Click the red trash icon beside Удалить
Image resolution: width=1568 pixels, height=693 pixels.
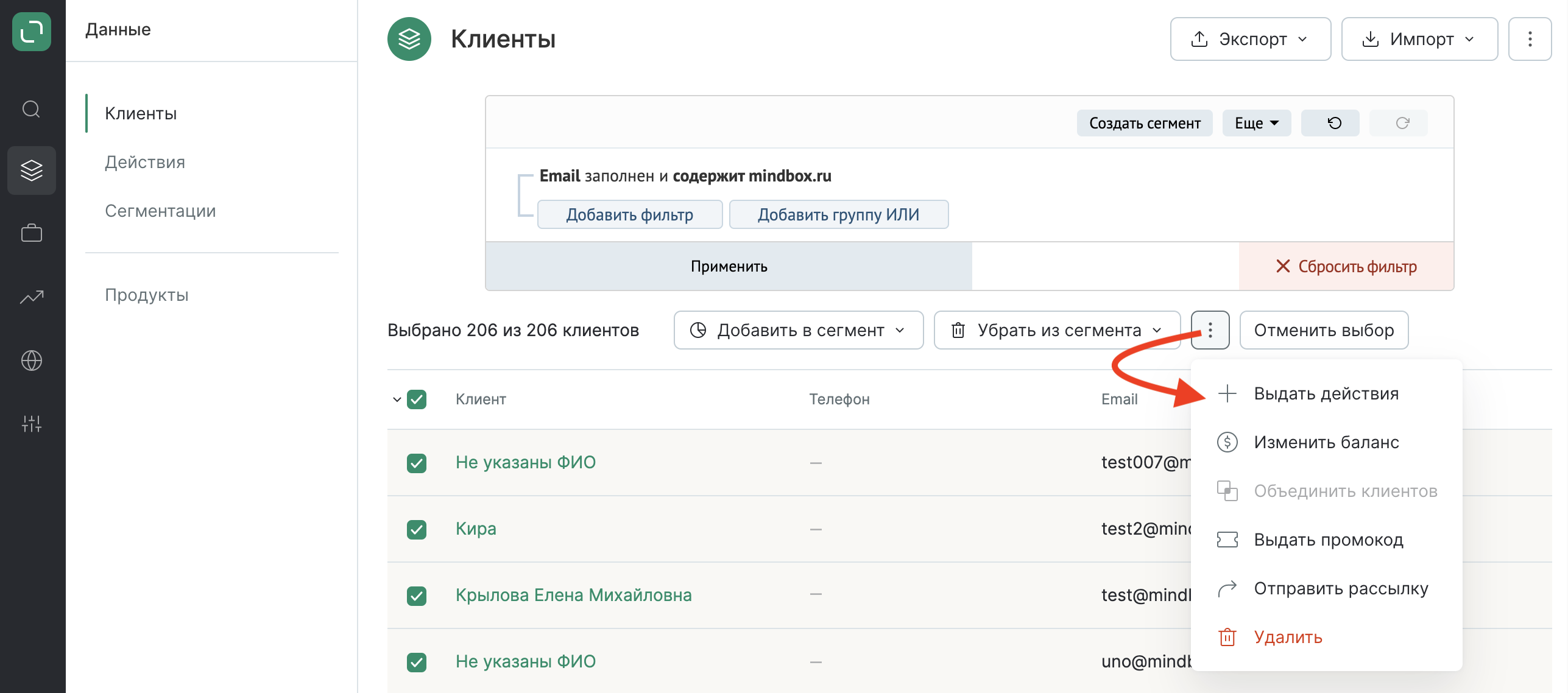pyautogui.click(x=1227, y=637)
